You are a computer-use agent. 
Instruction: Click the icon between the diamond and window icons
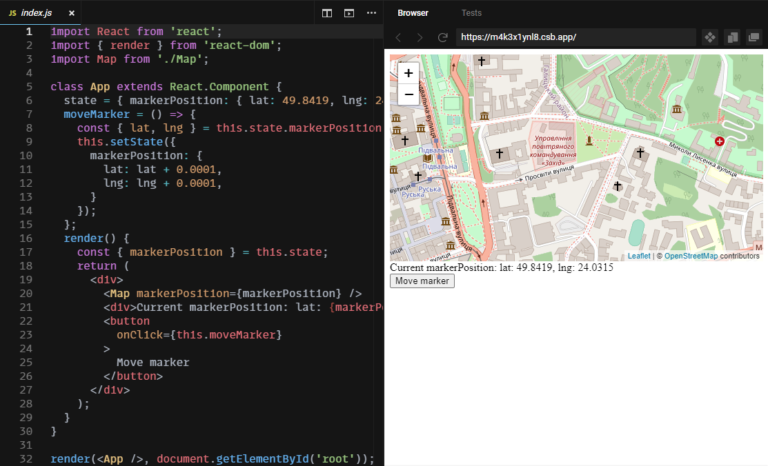(x=732, y=37)
